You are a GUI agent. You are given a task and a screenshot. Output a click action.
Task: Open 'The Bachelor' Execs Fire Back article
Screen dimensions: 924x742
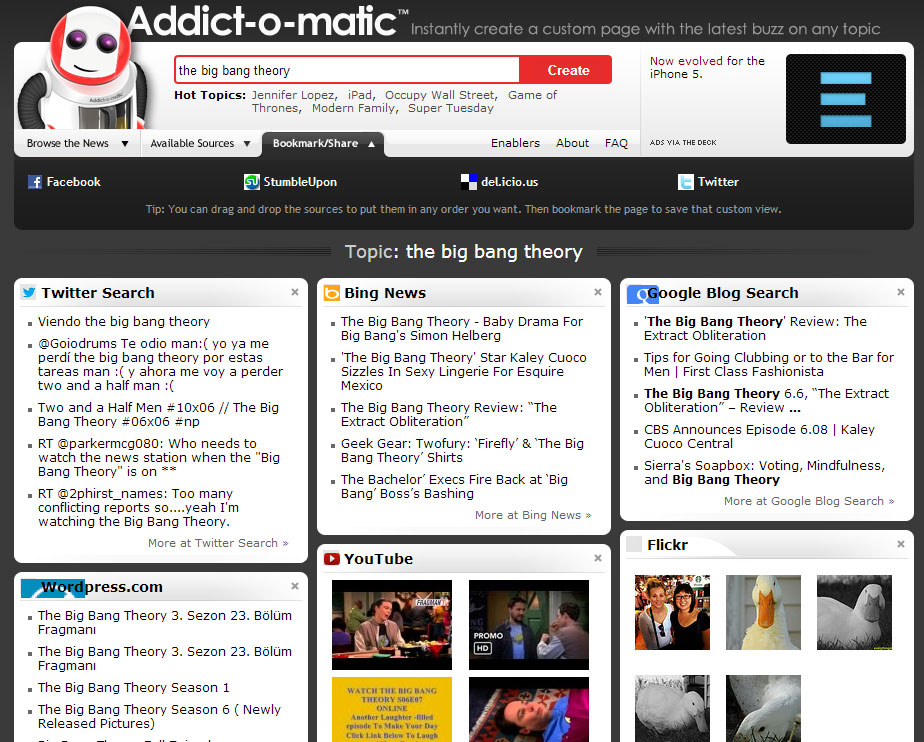tap(454, 486)
